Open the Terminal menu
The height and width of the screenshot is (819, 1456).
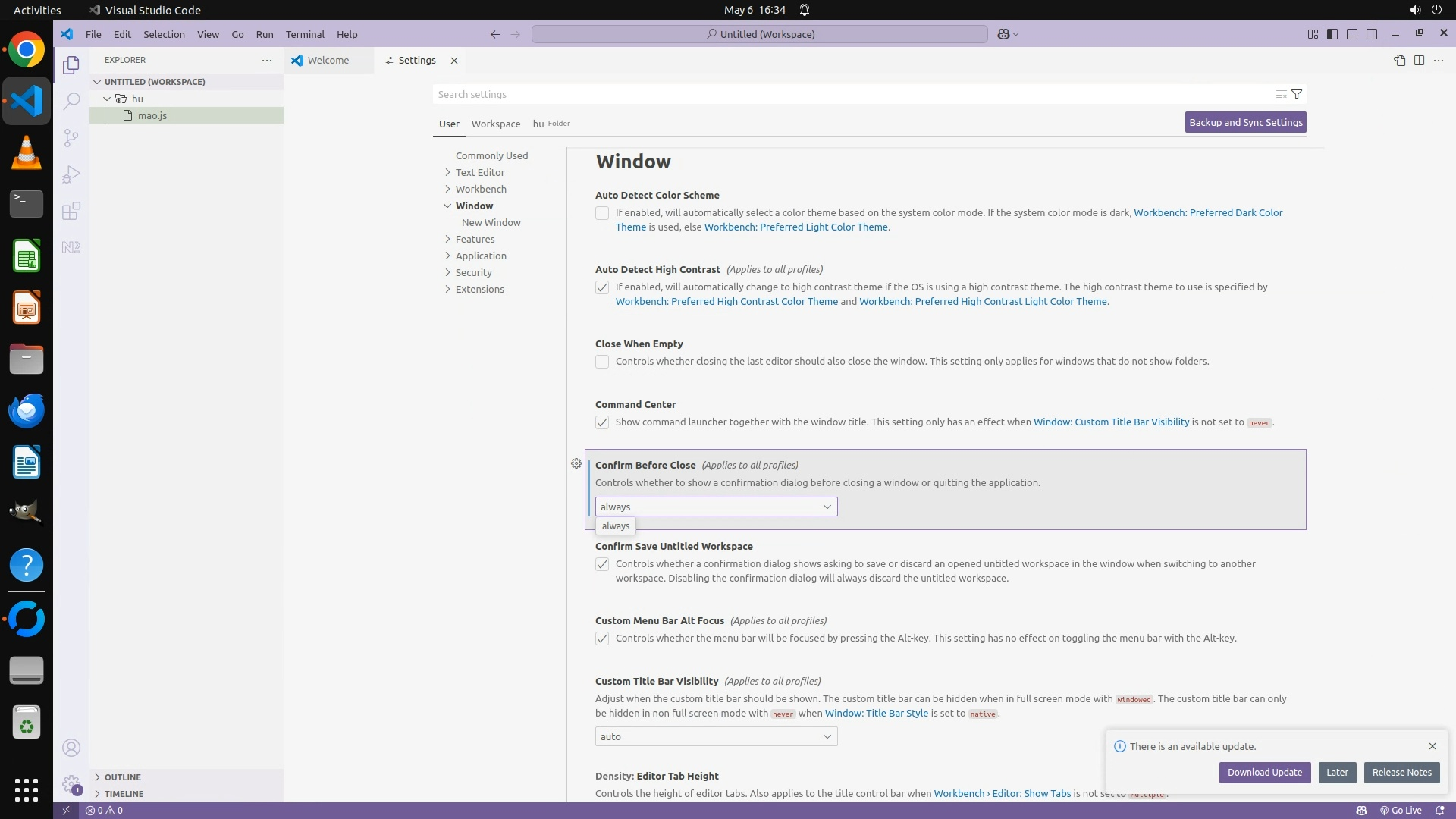tap(305, 34)
